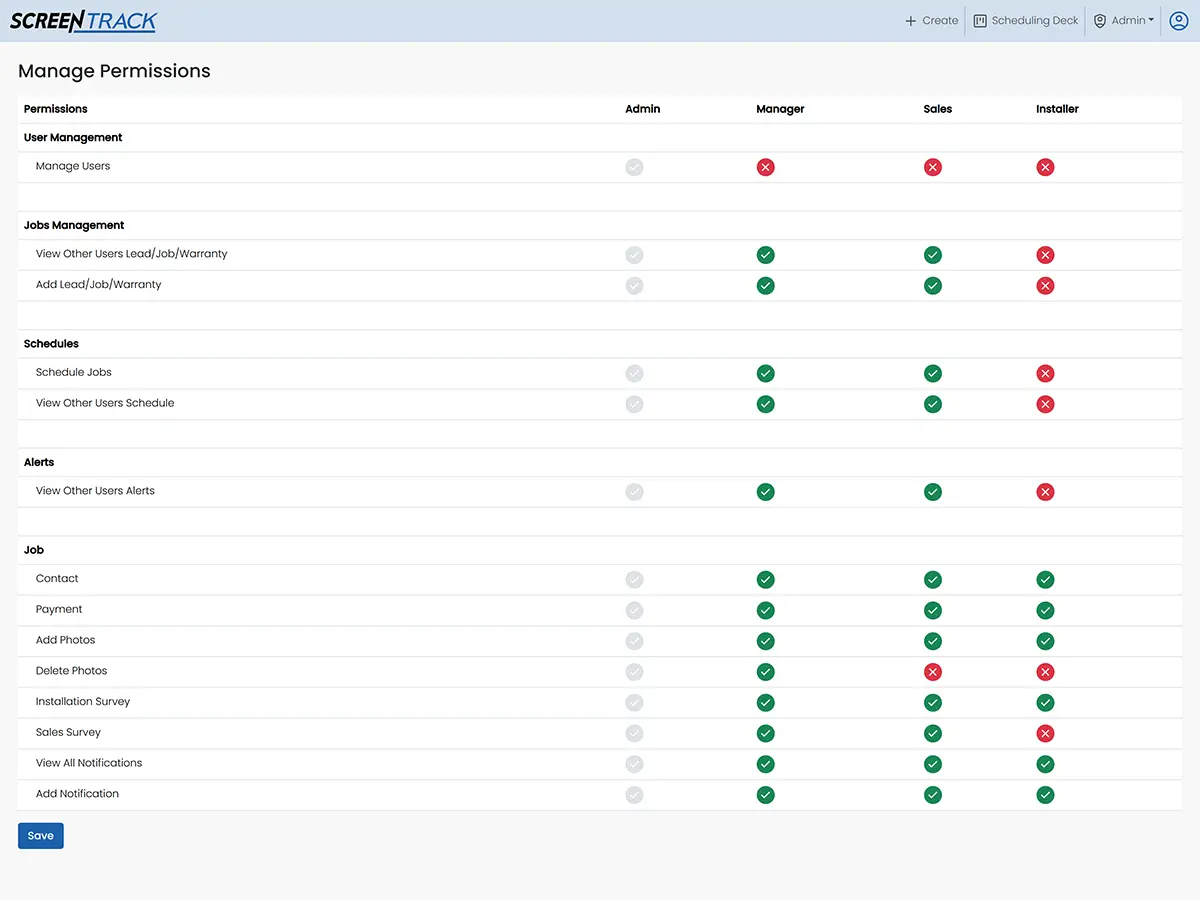Viewport: 1200px width, 900px height.
Task: Click the Scheduling Deck board icon
Action: 980,21
